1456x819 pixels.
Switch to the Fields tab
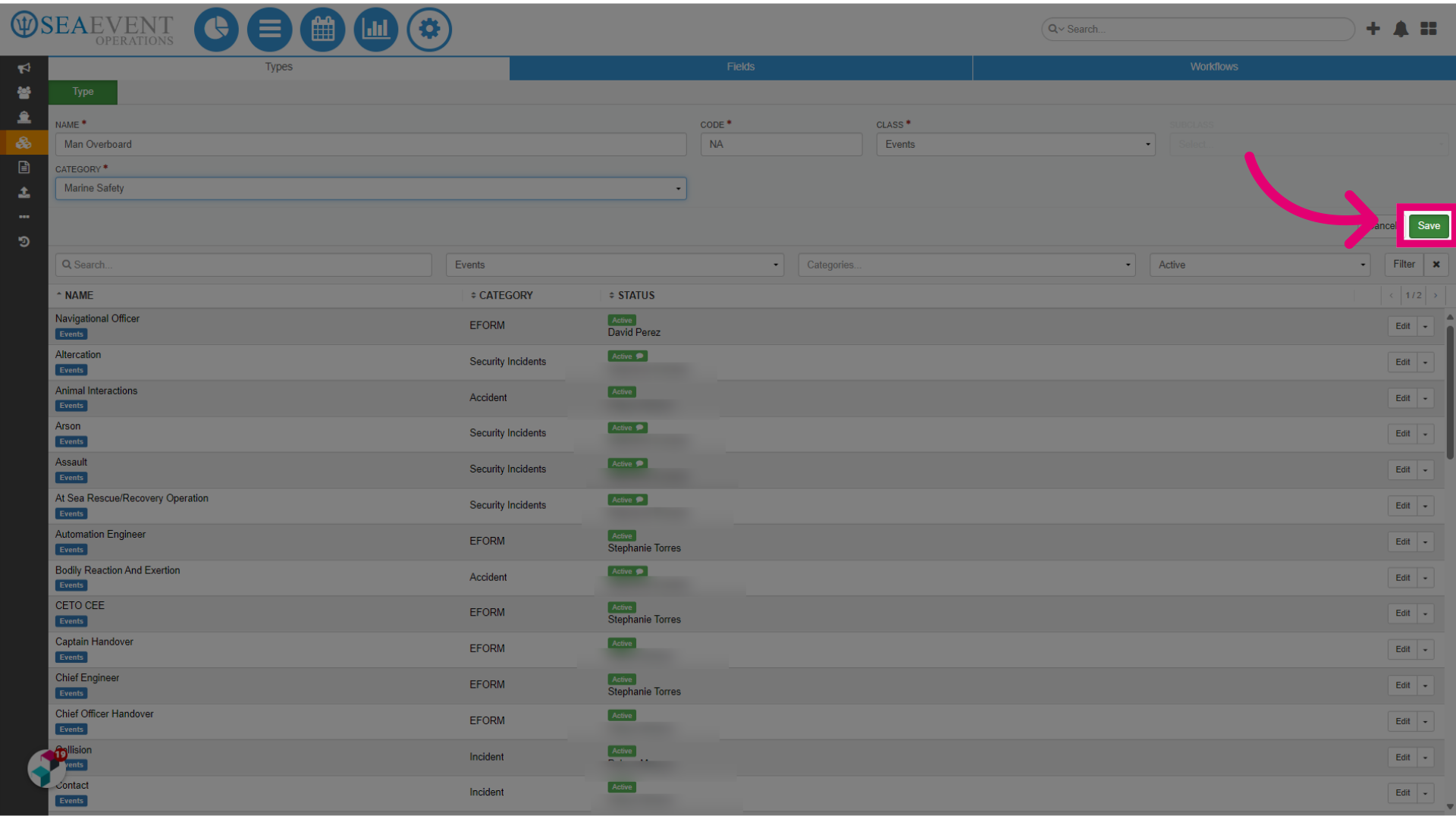(x=740, y=67)
